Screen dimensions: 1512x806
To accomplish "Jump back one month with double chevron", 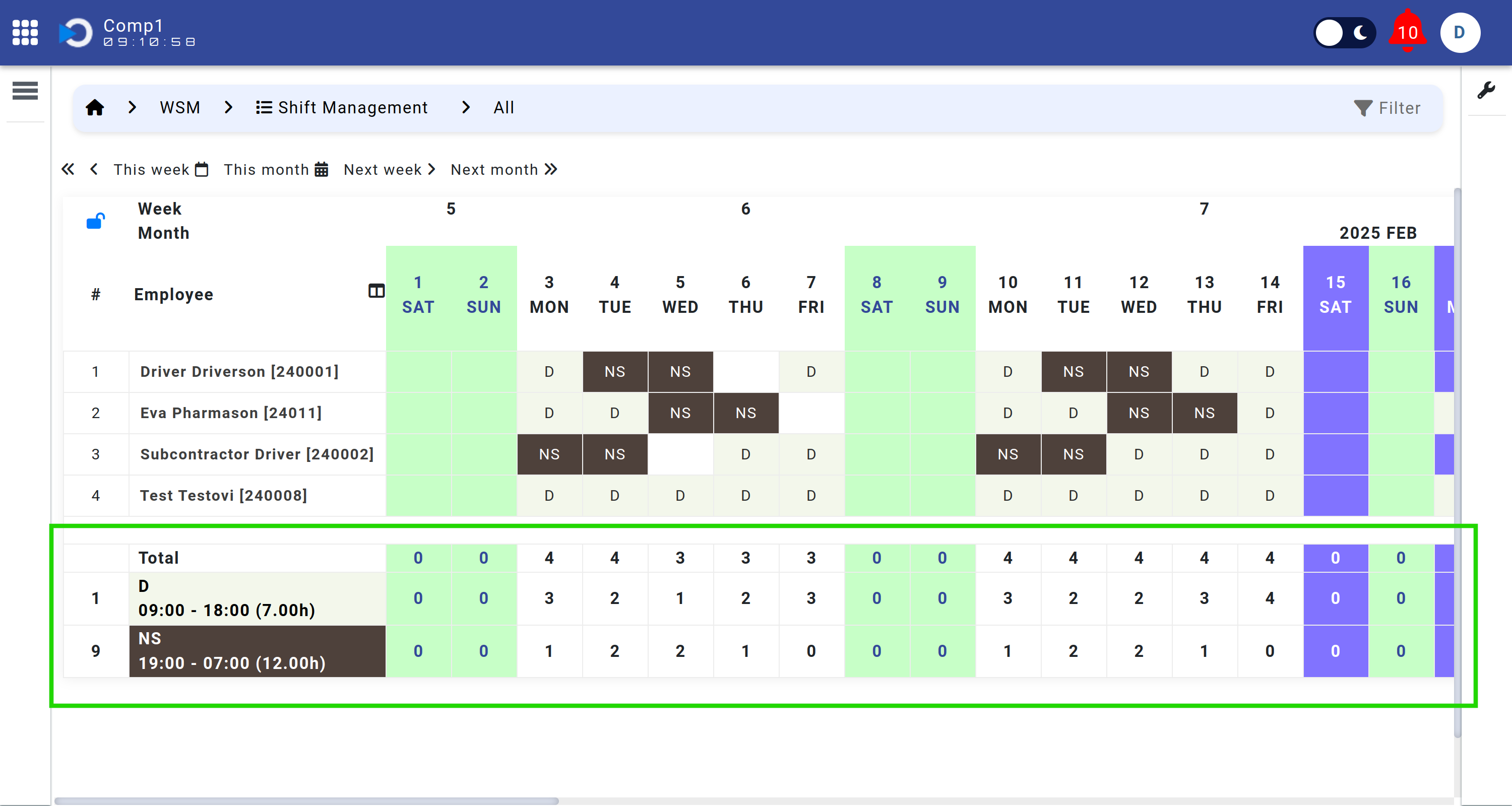I will coord(68,170).
